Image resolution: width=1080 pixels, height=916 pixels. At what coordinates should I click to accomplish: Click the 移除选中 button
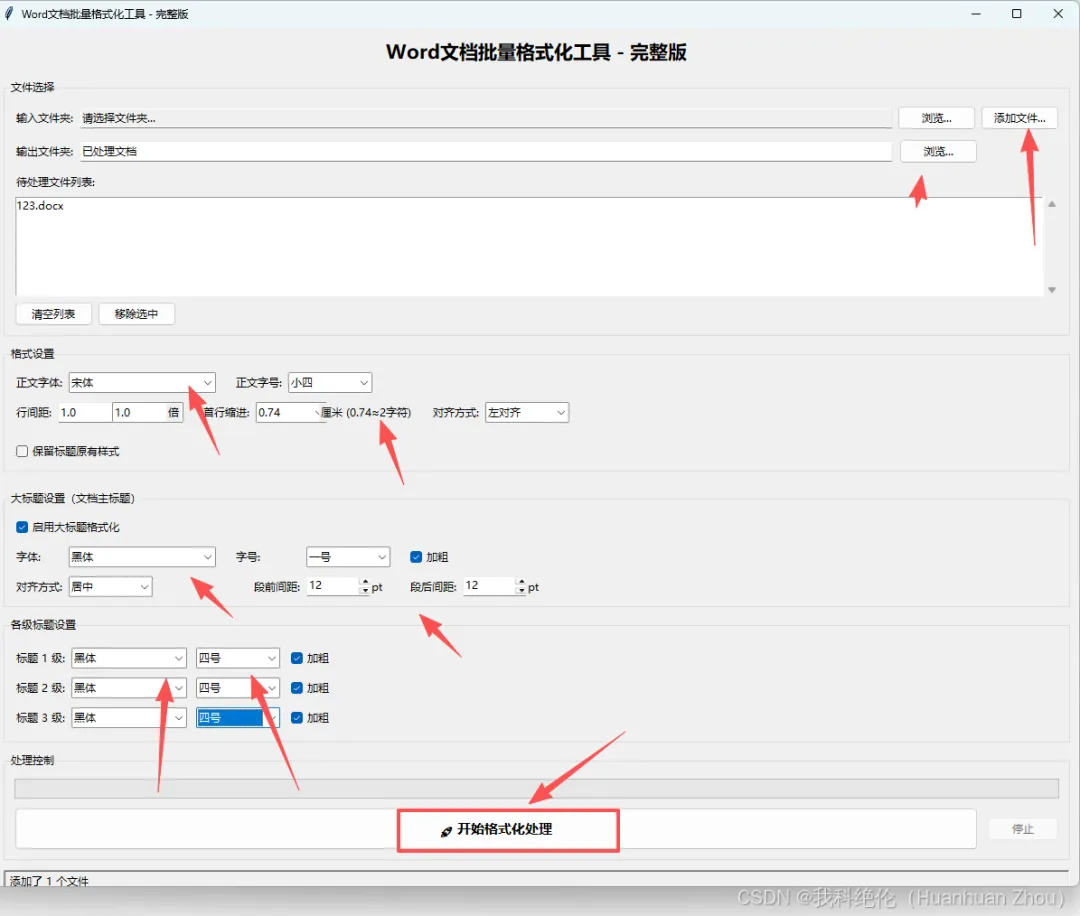tap(136, 314)
